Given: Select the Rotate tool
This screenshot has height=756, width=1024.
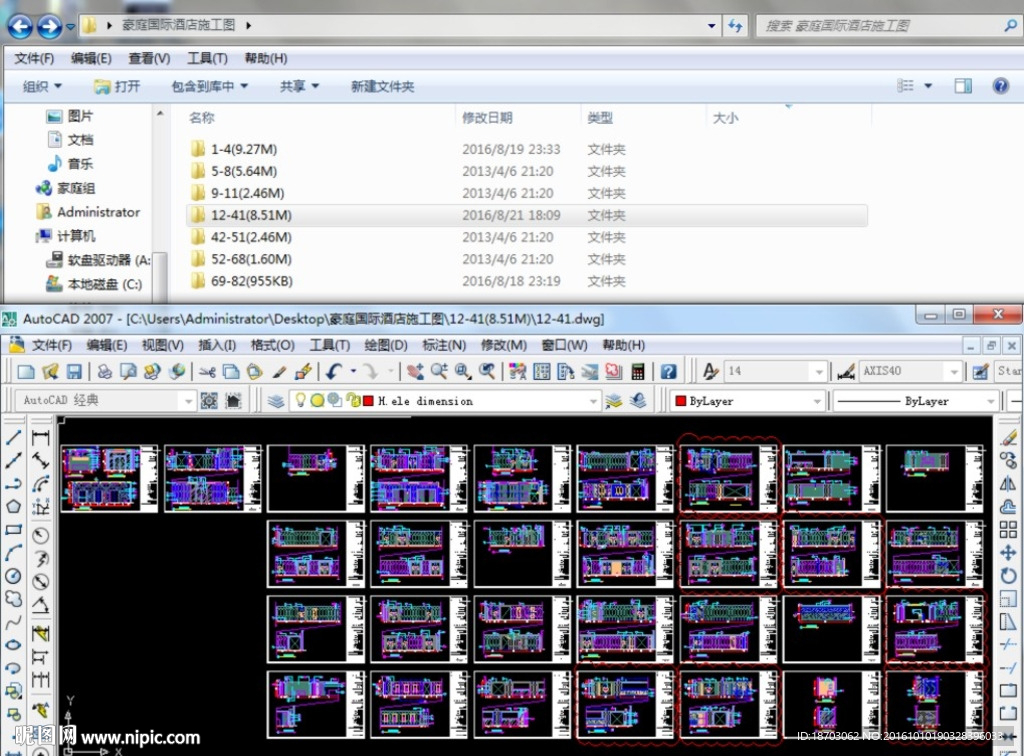Looking at the screenshot, I should 1008,575.
